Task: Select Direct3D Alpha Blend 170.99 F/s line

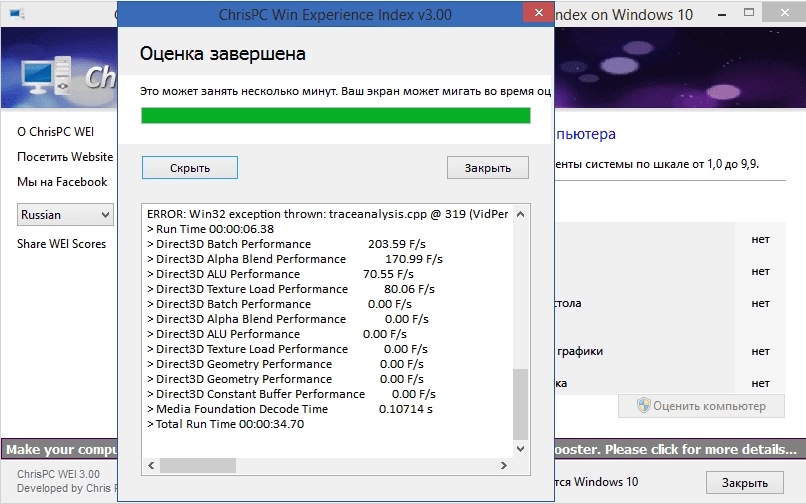Action: click(295, 259)
